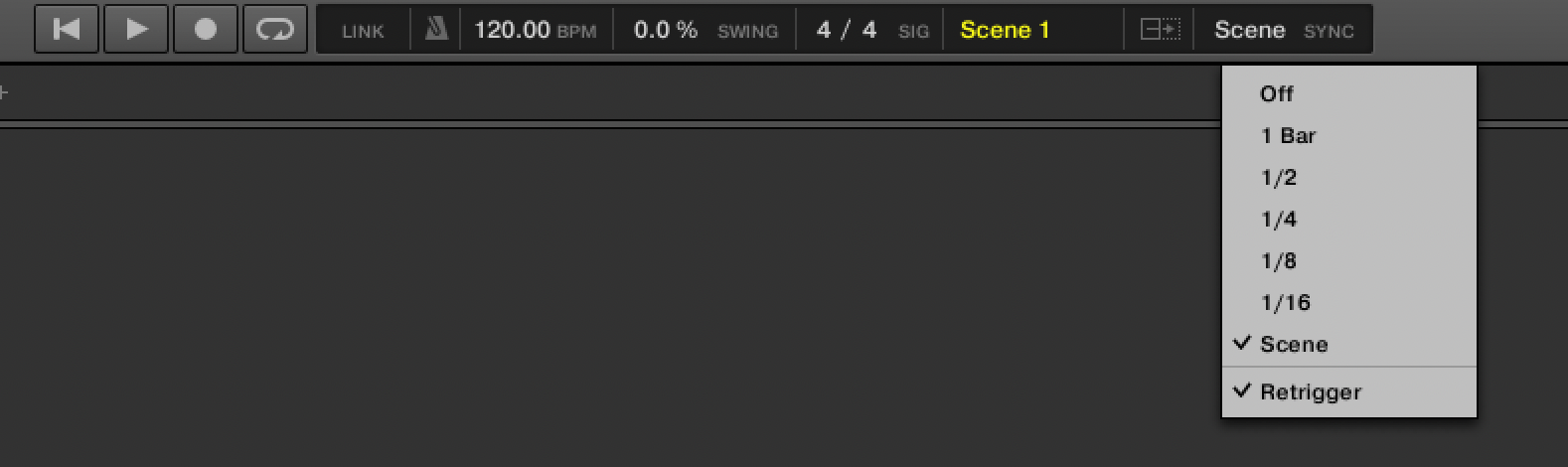Open the Scene SYNC dropdown
1568x467 pixels.
(x=1283, y=30)
